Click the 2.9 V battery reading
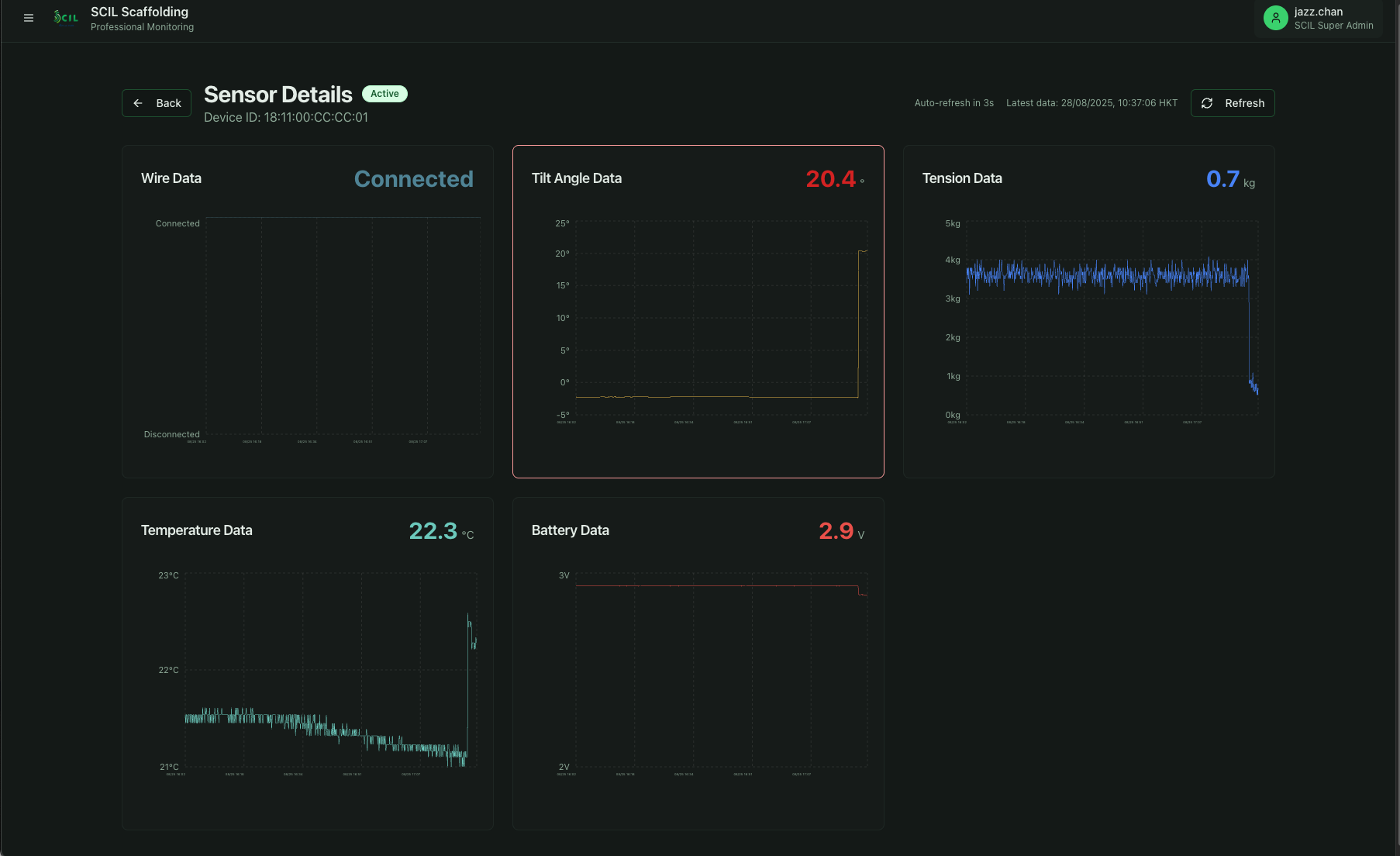The height and width of the screenshot is (856, 1400). coord(836,531)
